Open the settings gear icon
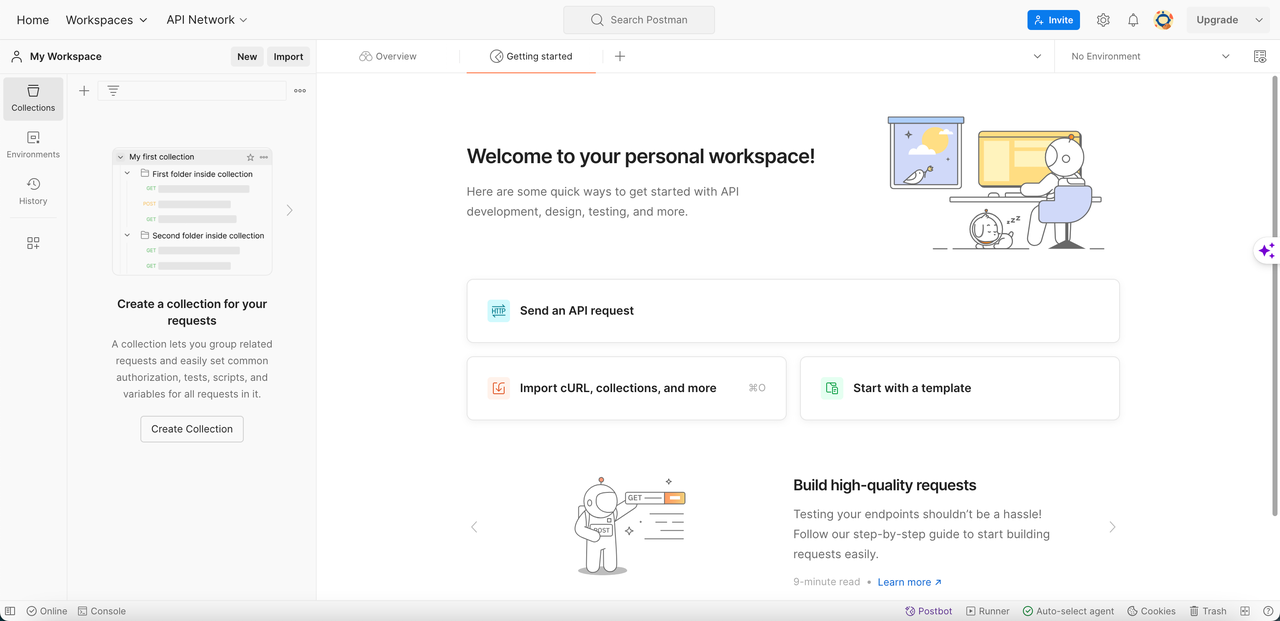Image resolution: width=1280 pixels, height=621 pixels. 1103,20
